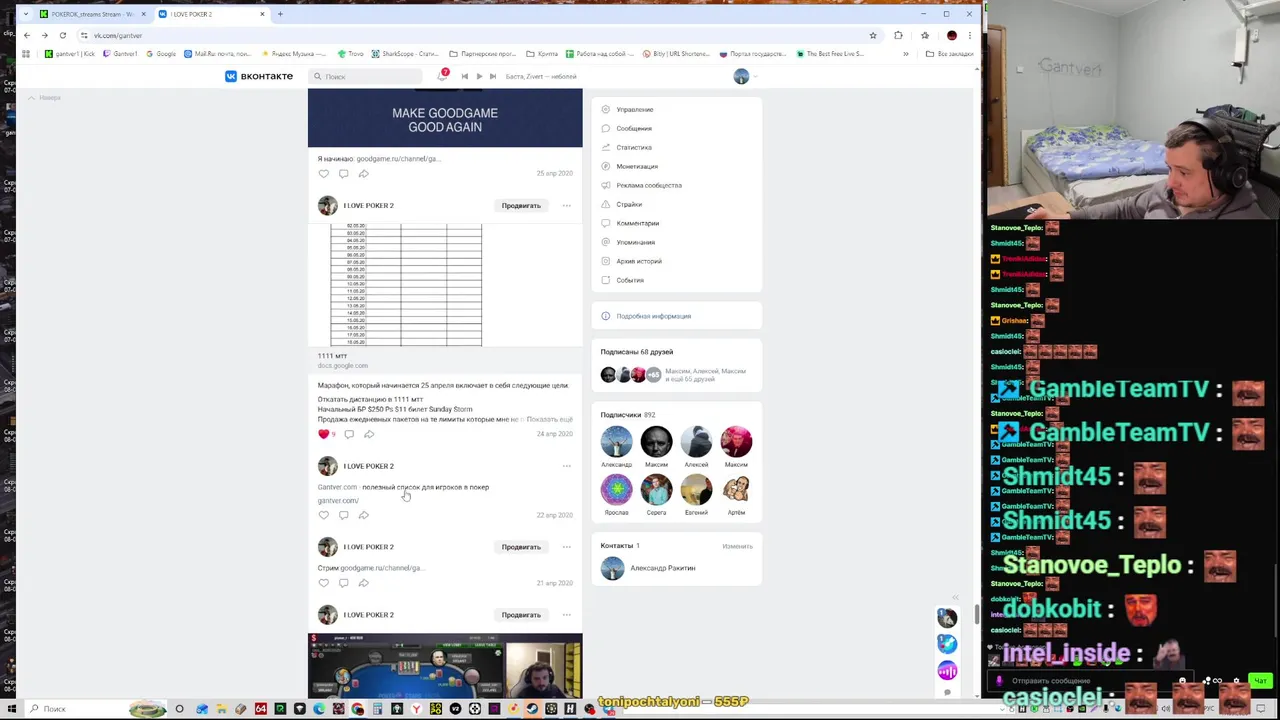This screenshot has height=720, width=1280.
Task: Click the Архив историй icon
Action: point(606,262)
